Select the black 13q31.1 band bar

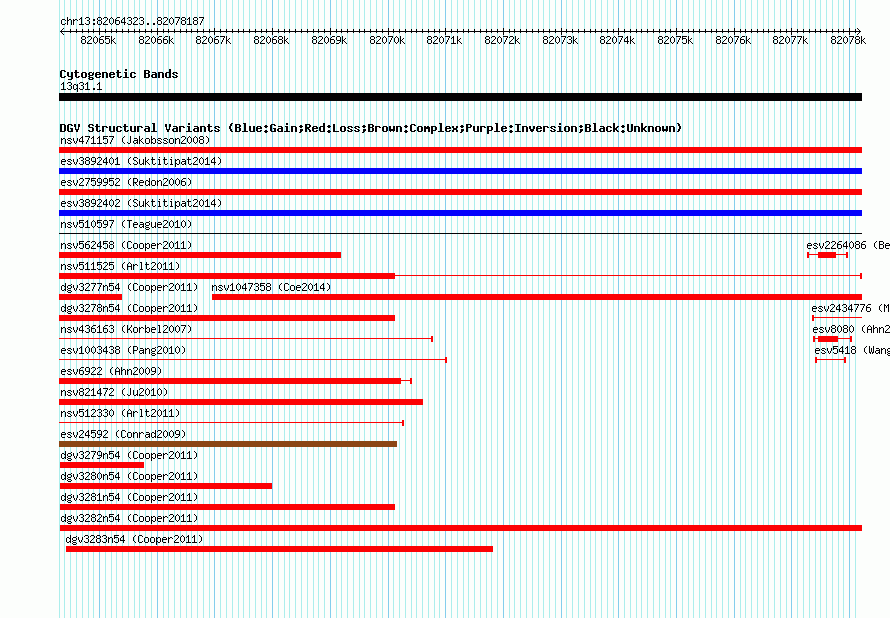tap(460, 97)
